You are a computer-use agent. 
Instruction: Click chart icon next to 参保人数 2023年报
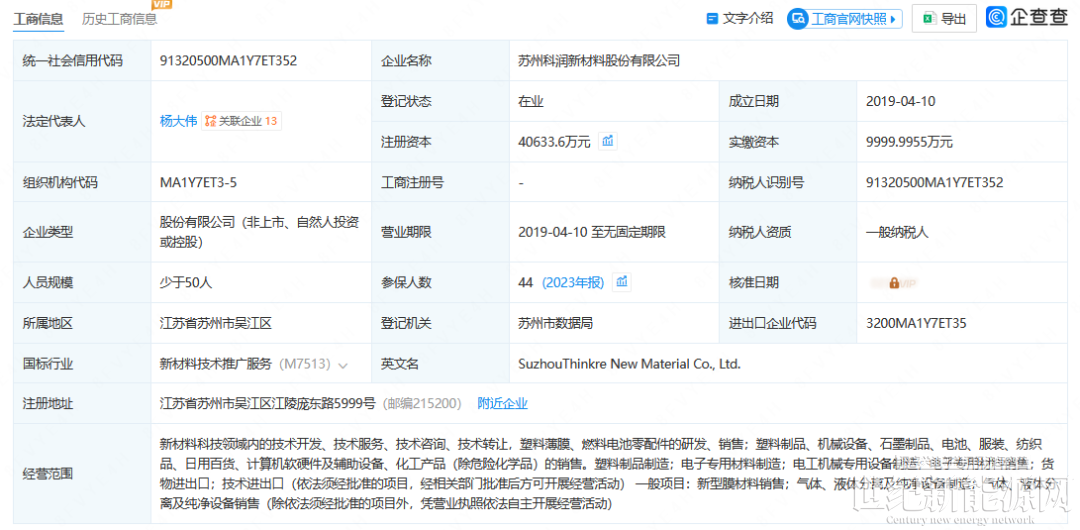pos(622,281)
